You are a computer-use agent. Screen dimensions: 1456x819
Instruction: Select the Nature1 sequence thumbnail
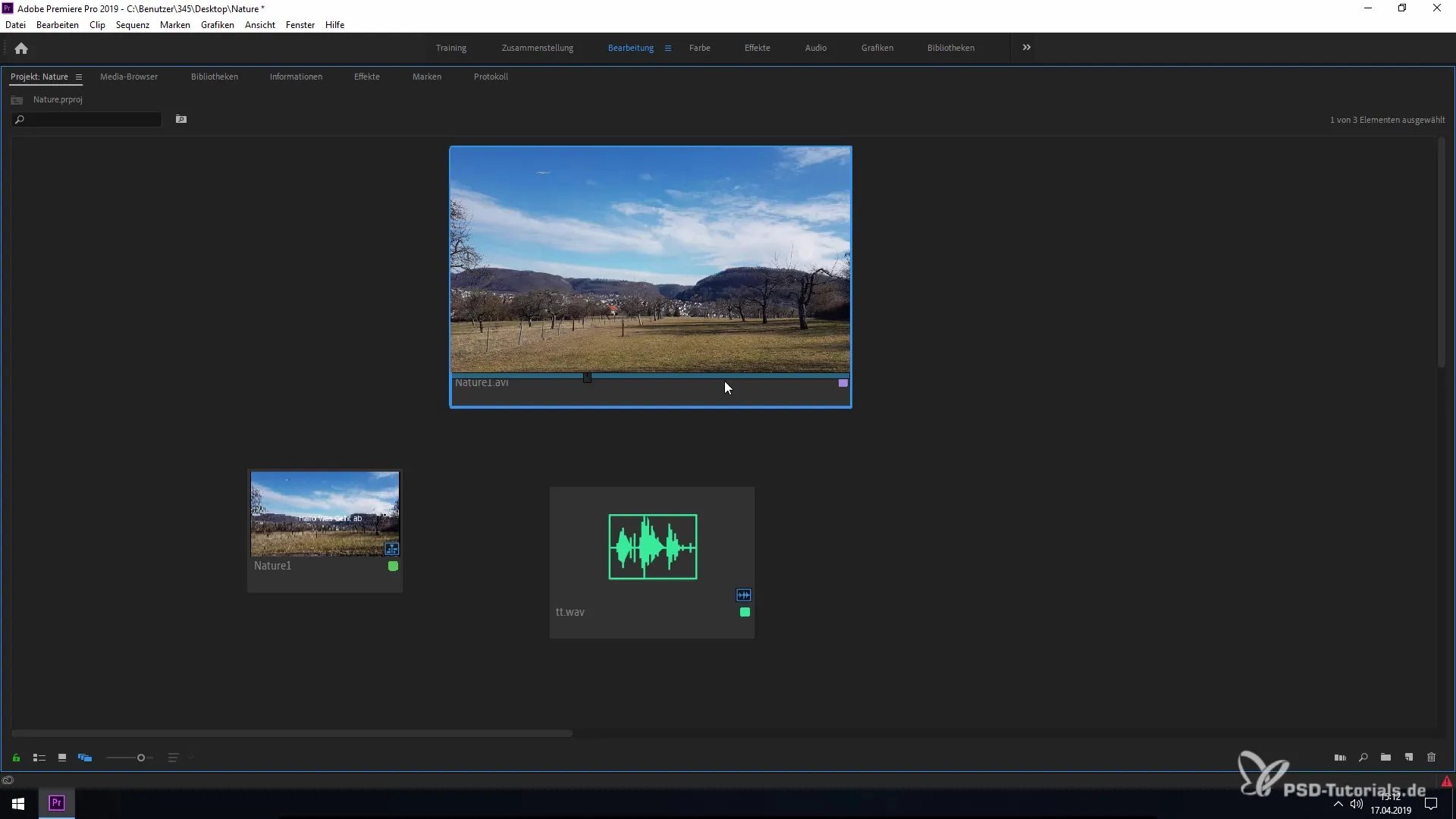(325, 513)
